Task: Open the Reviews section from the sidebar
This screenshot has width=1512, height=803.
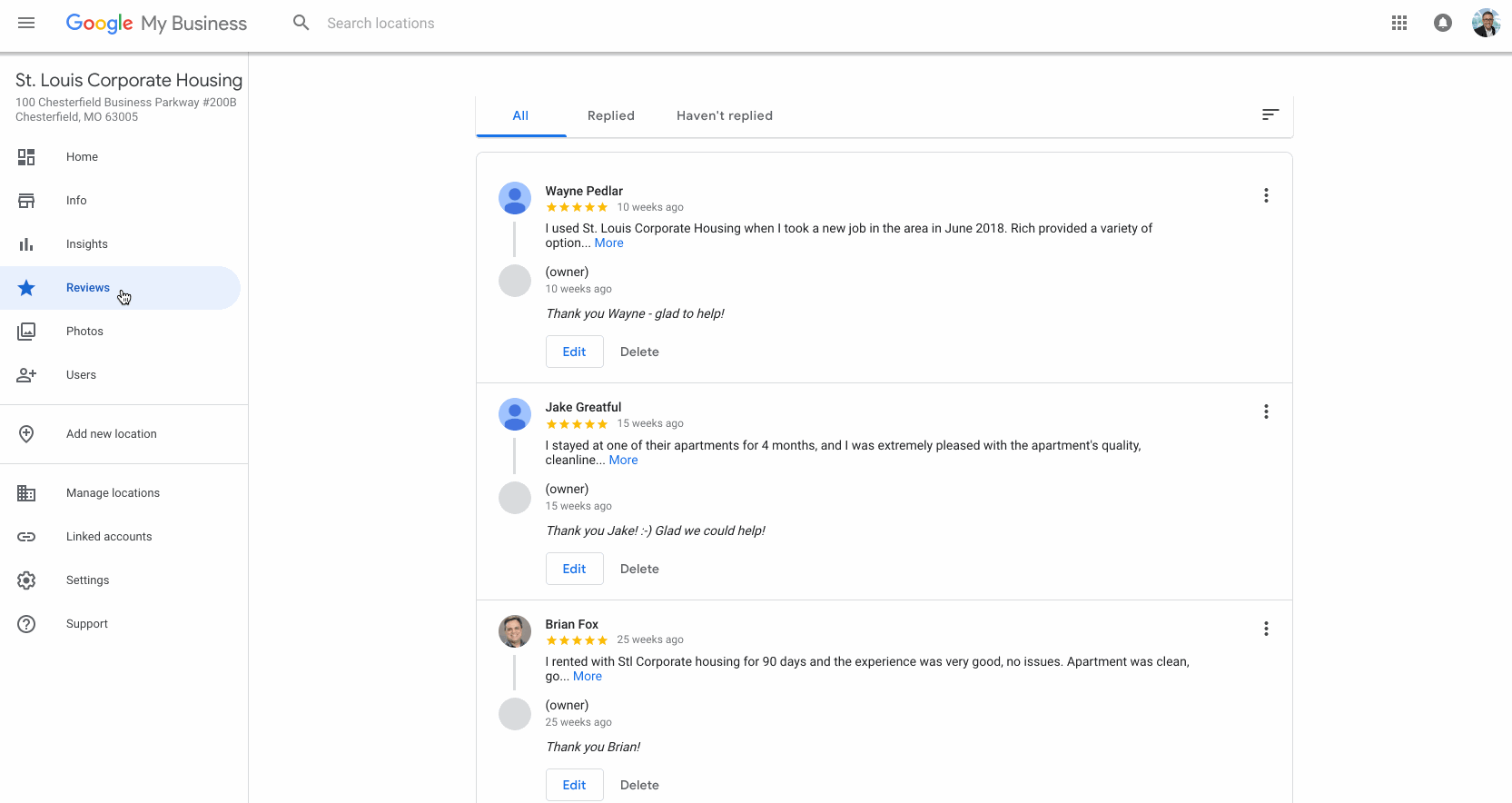Action: [87, 287]
